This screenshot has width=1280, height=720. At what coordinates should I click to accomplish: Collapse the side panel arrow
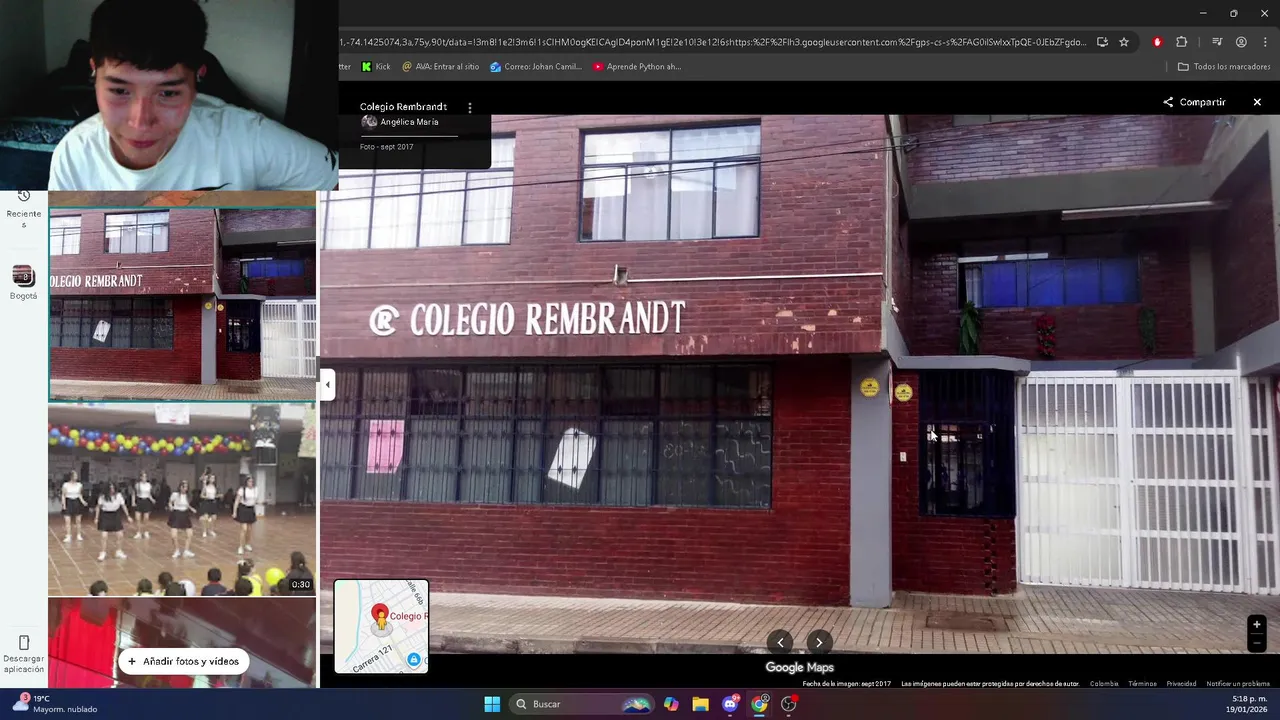coord(327,384)
